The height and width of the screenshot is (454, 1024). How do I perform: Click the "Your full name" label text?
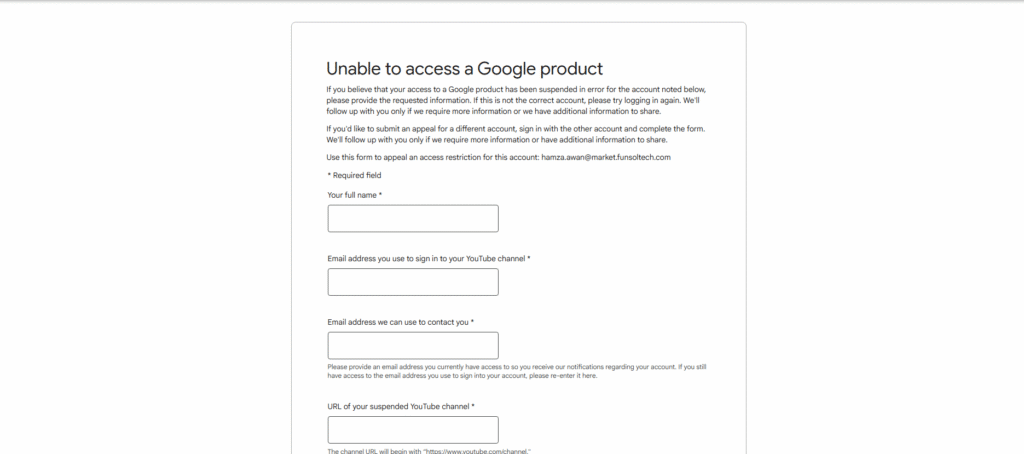click(351, 195)
